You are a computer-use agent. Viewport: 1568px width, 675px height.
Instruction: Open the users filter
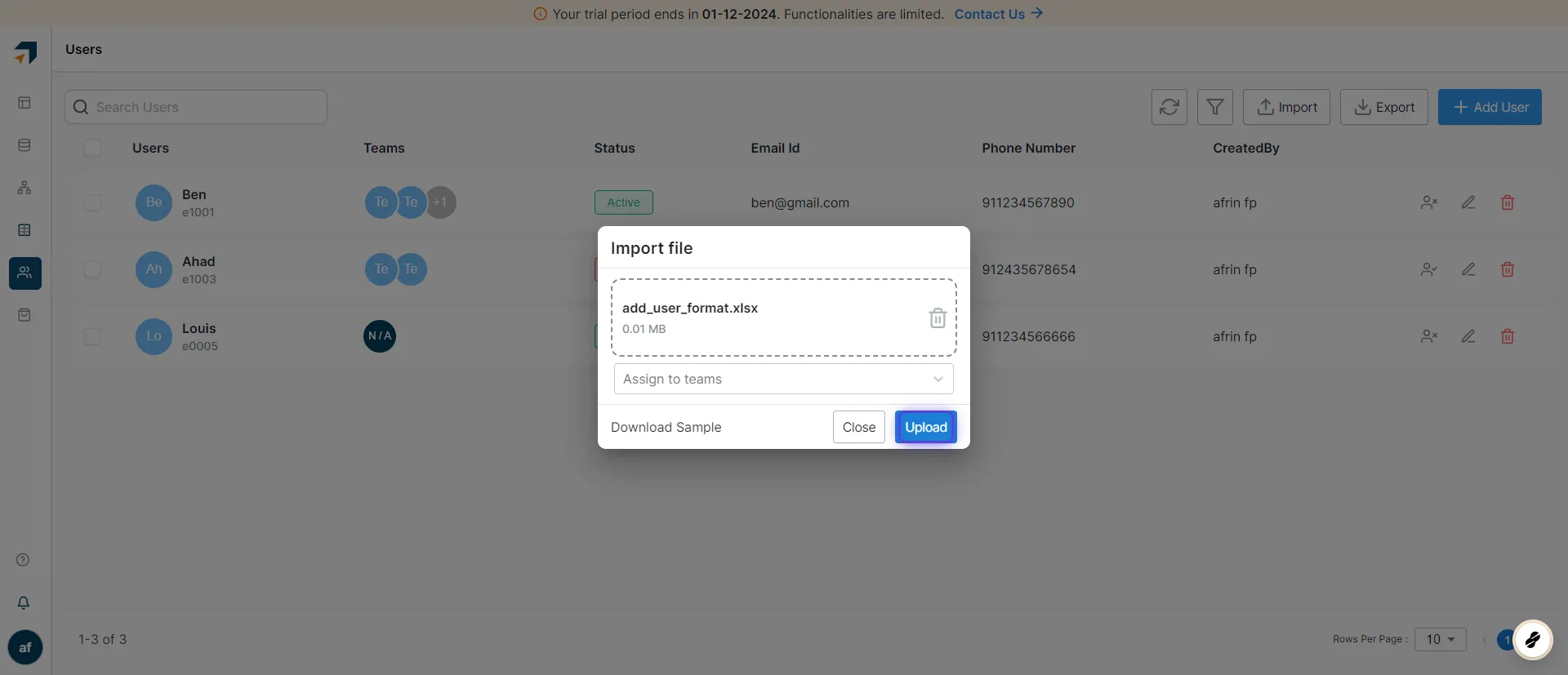tap(1214, 107)
